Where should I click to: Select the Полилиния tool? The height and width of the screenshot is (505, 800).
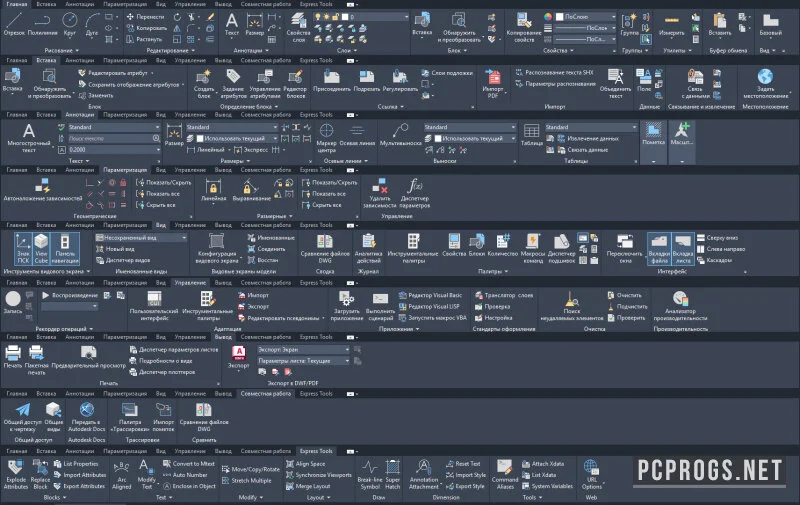(42, 24)
